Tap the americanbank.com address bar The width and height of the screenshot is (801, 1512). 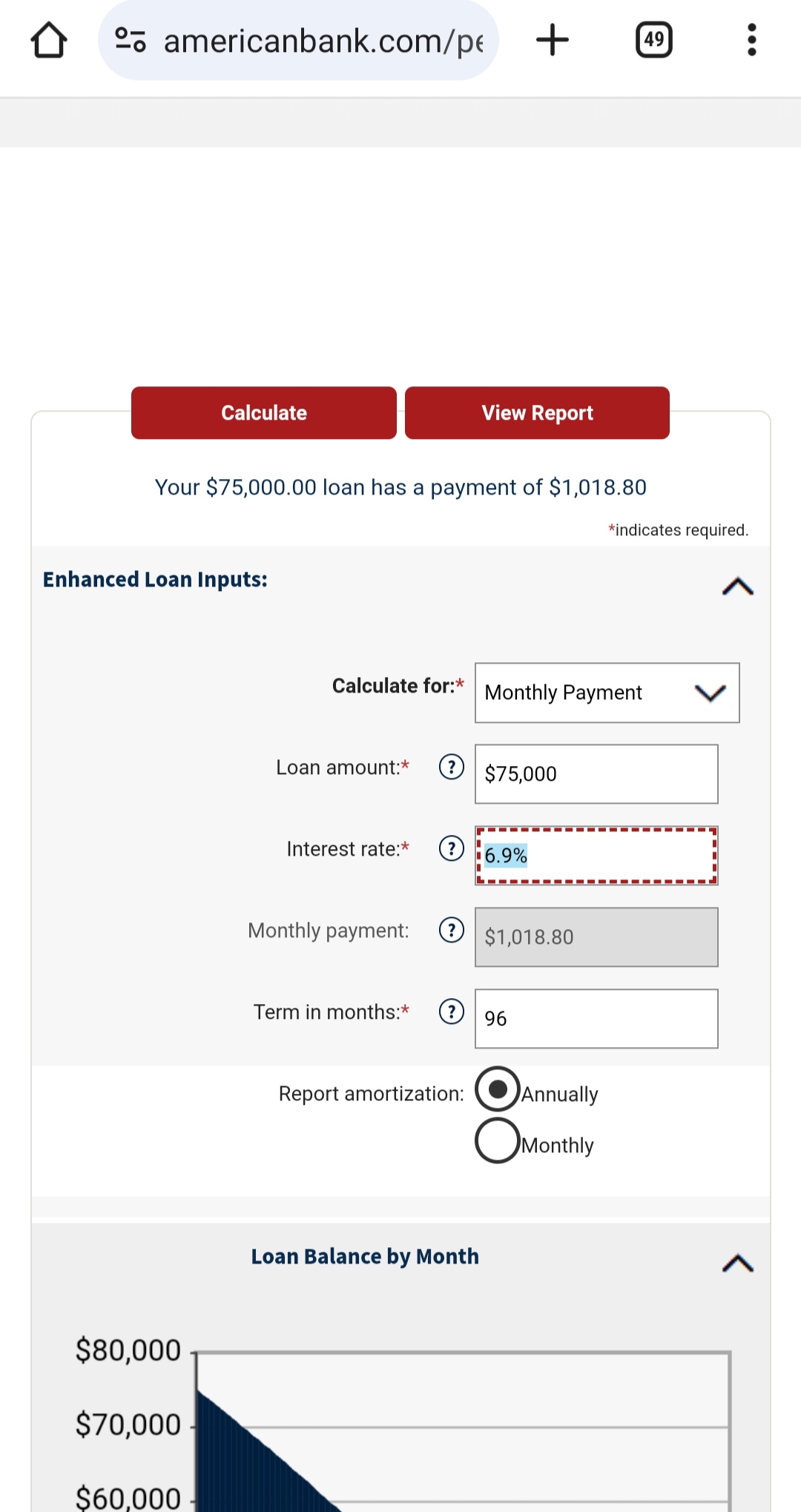coord(323,42)
